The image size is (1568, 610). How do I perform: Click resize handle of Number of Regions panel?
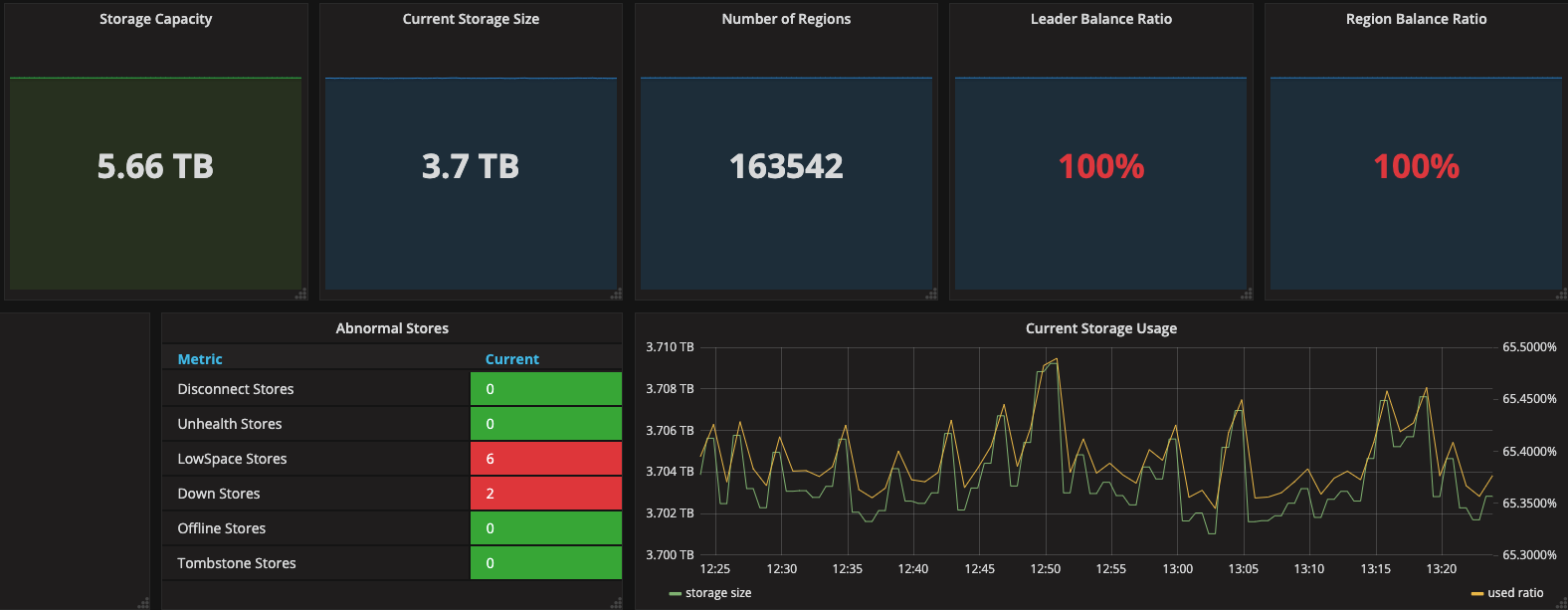(931, 295)
